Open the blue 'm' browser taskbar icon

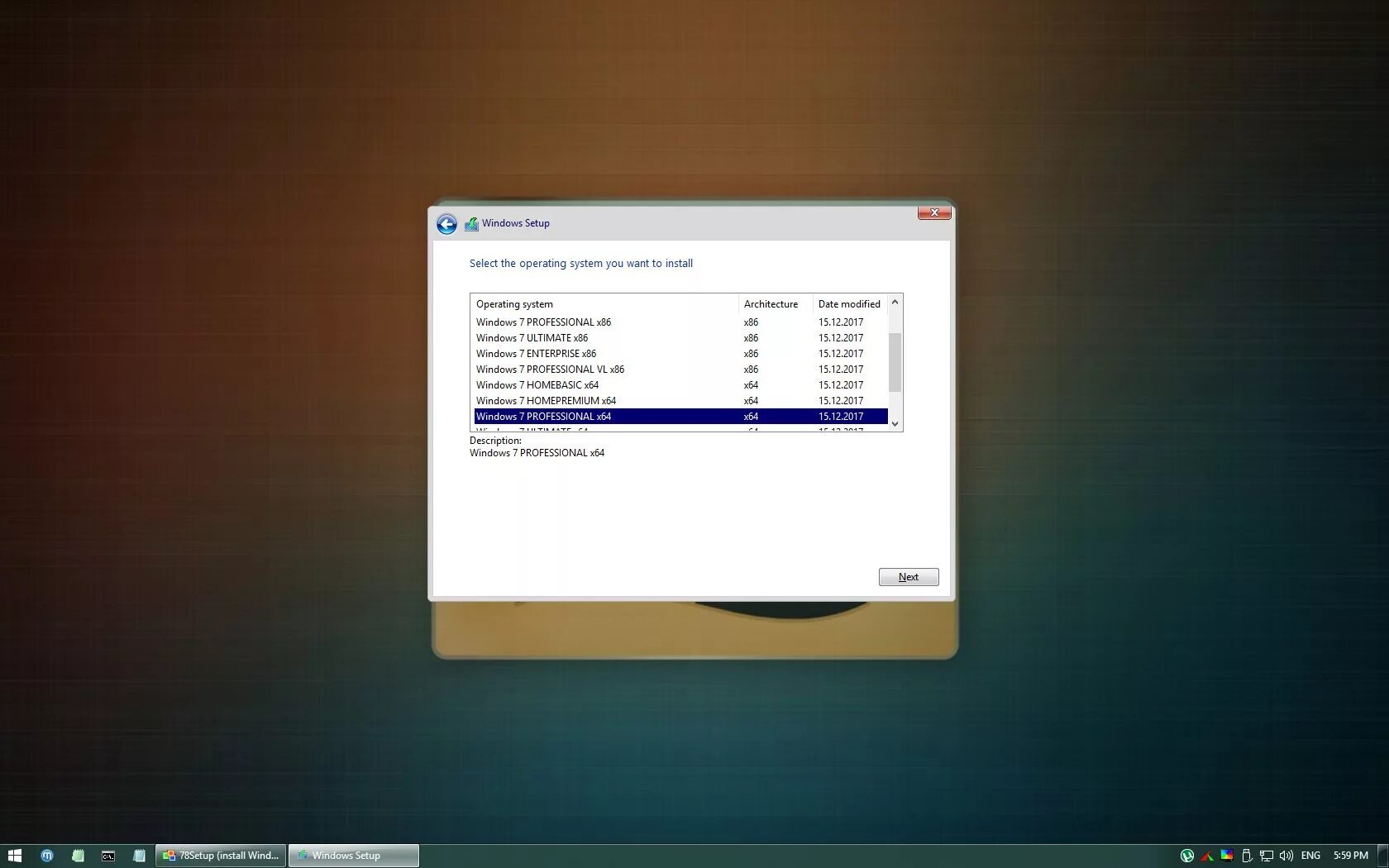(47, 856)
